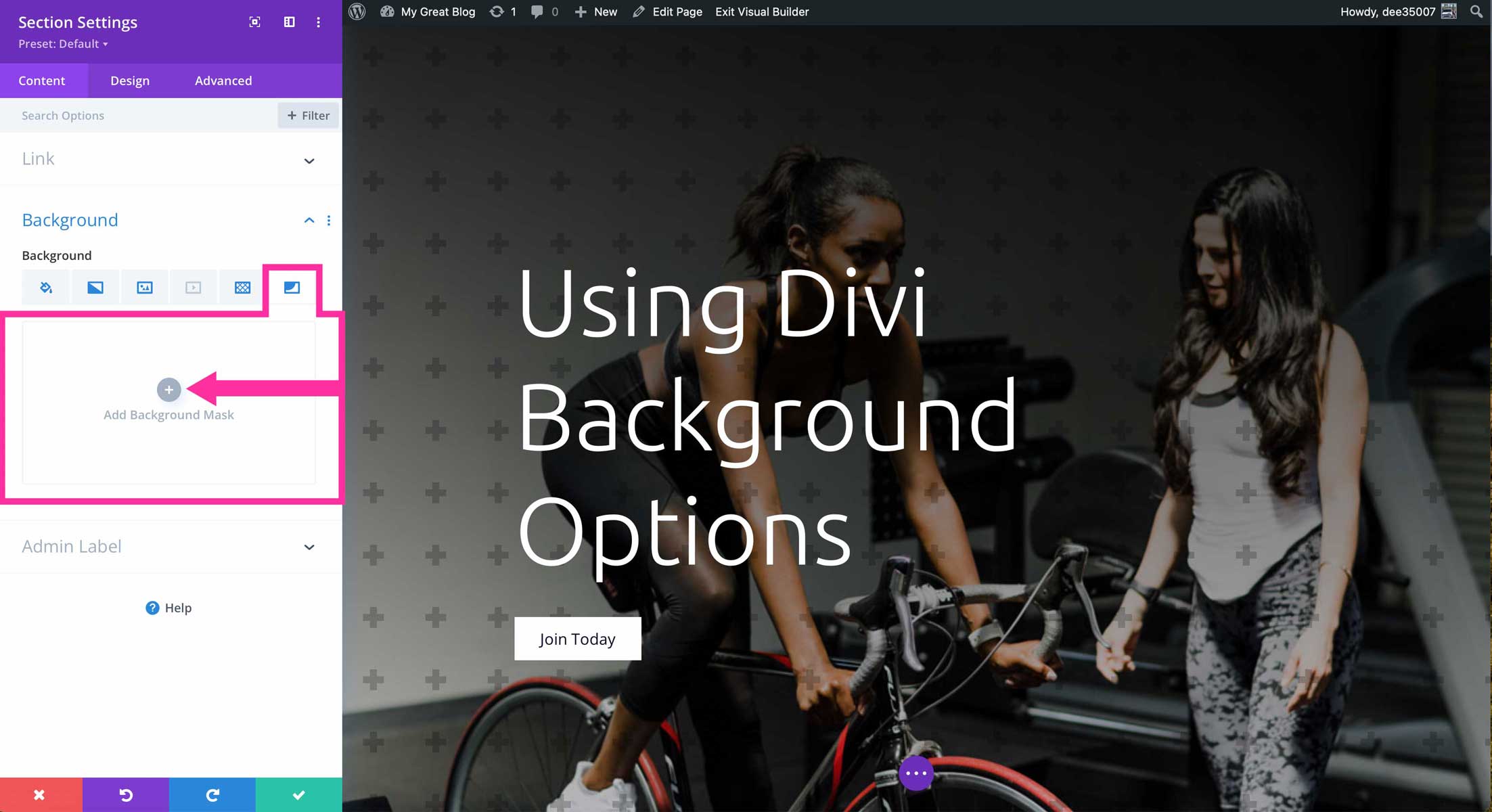Select the solid color background icon
The image size is (1492, 812).
(46, 288)
